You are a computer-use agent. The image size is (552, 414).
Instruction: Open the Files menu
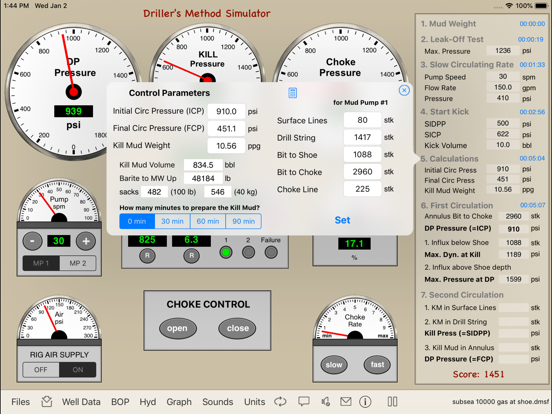[x=20, y=402]
